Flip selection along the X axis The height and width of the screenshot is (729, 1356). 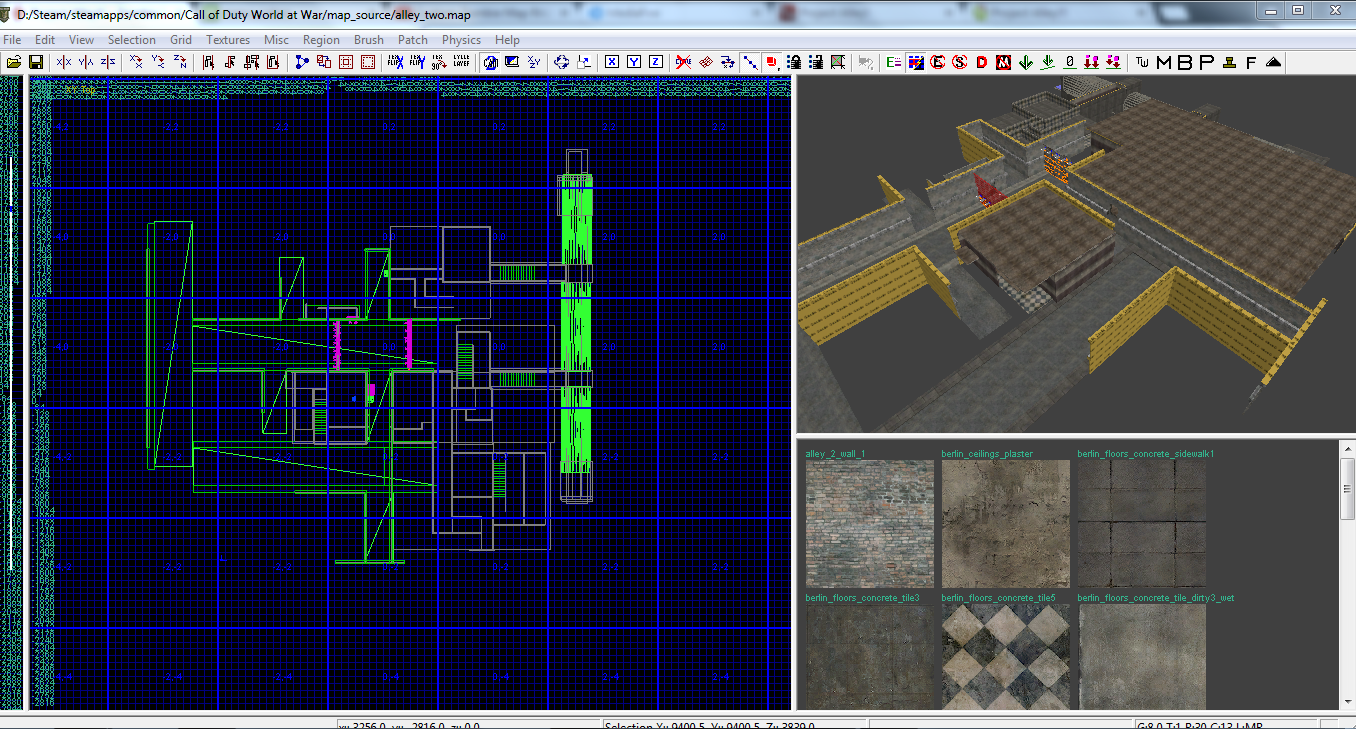coord(63,62)
